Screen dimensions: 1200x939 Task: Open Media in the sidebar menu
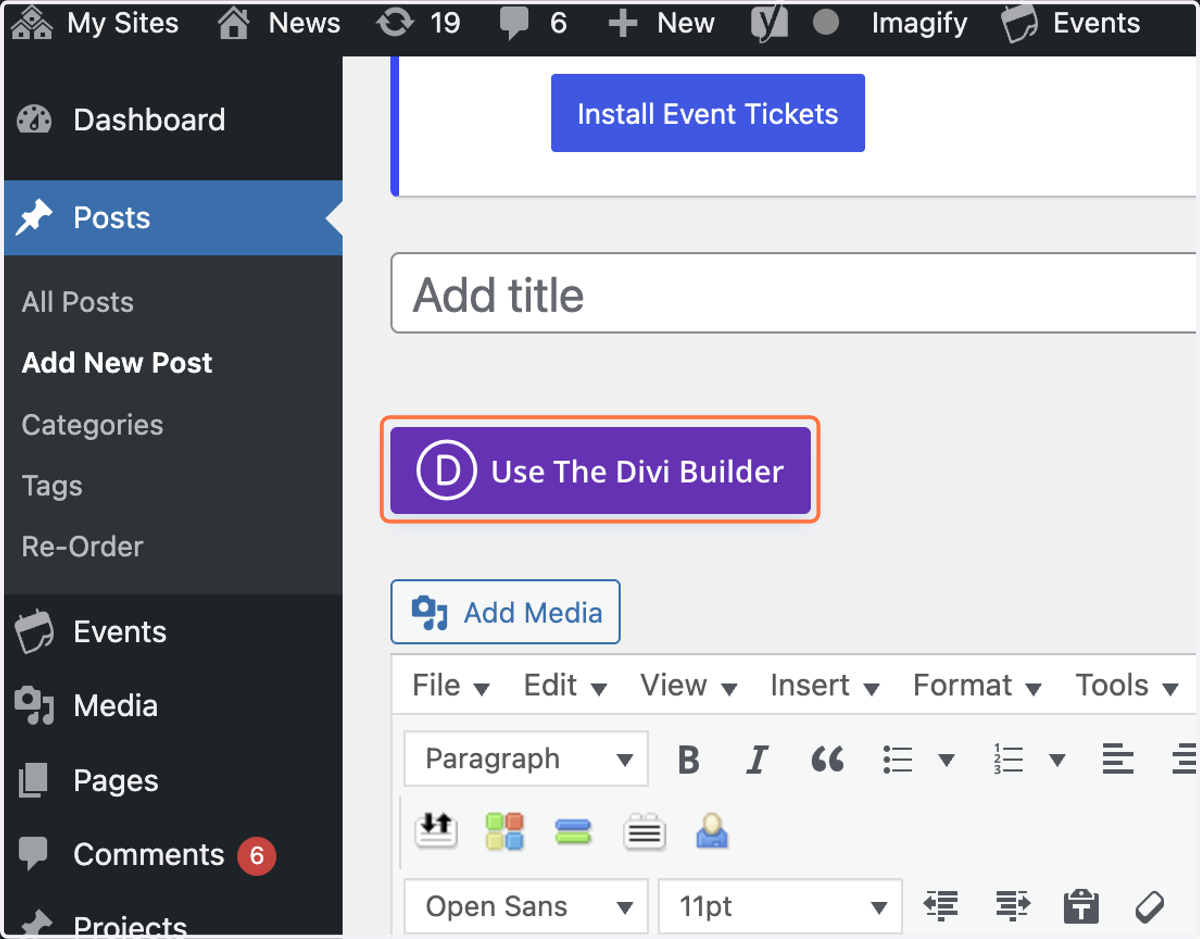pyautogui.click(x=173, y=706)
